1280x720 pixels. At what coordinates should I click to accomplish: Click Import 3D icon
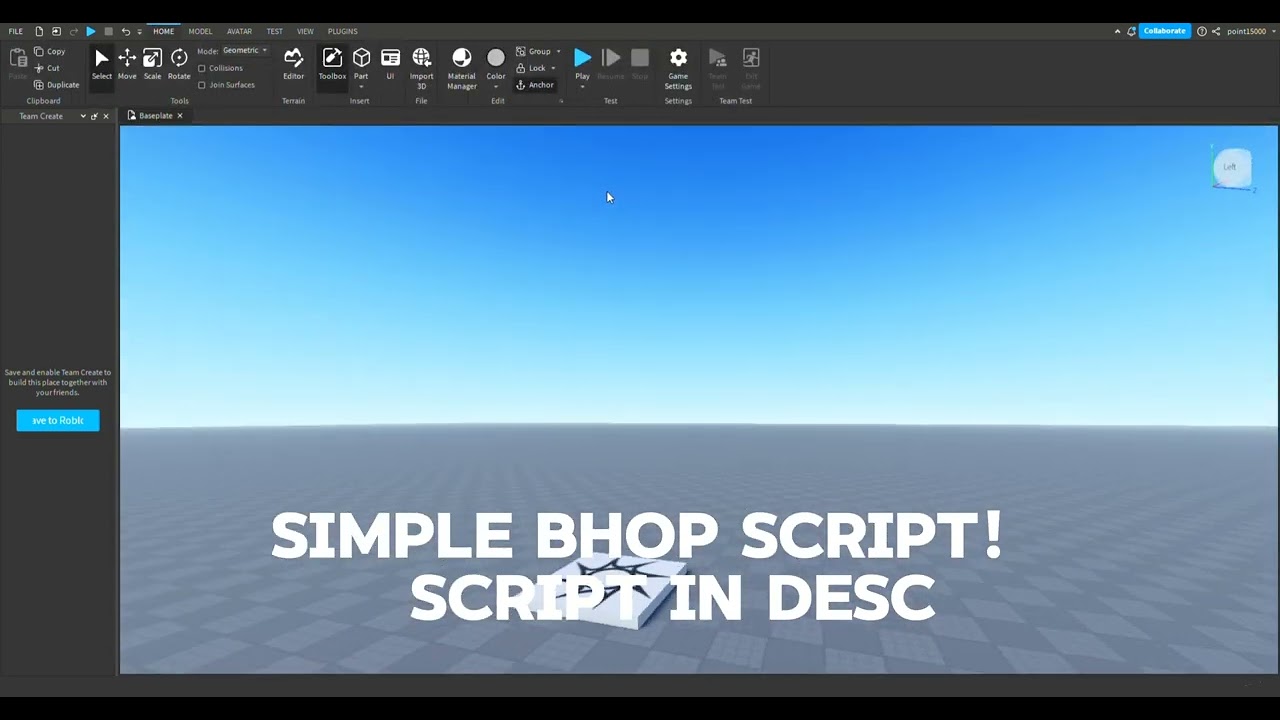(421, 68)
